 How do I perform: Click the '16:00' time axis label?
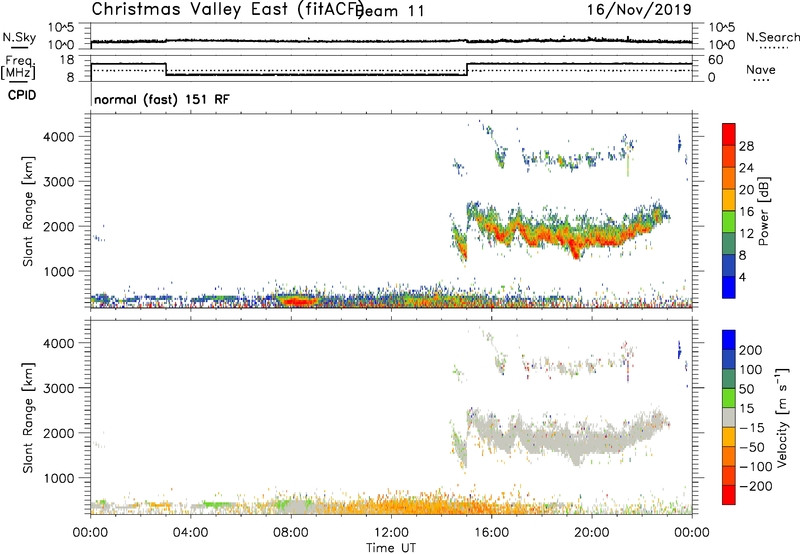pos(491,533)
